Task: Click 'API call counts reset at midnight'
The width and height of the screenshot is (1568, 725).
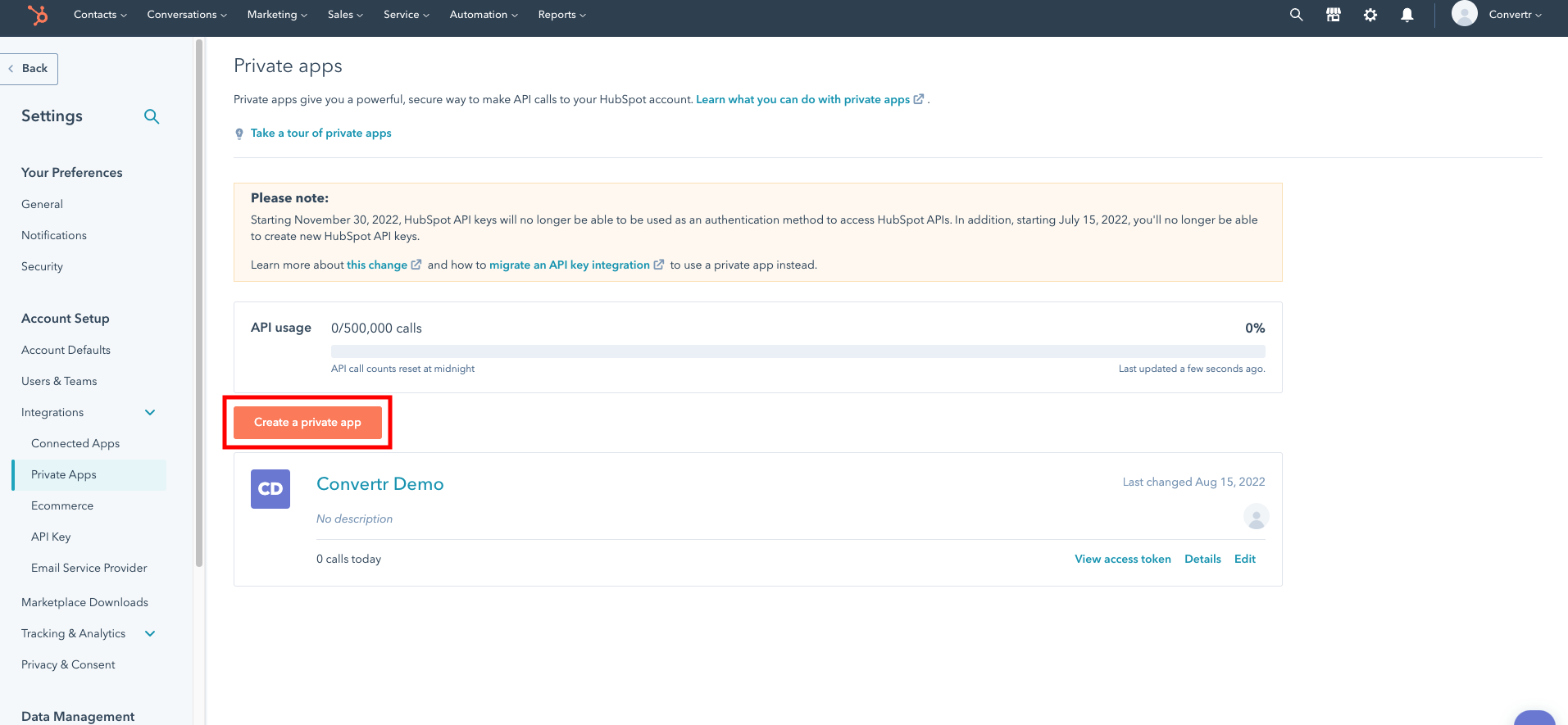Action: tap(402, 369)
